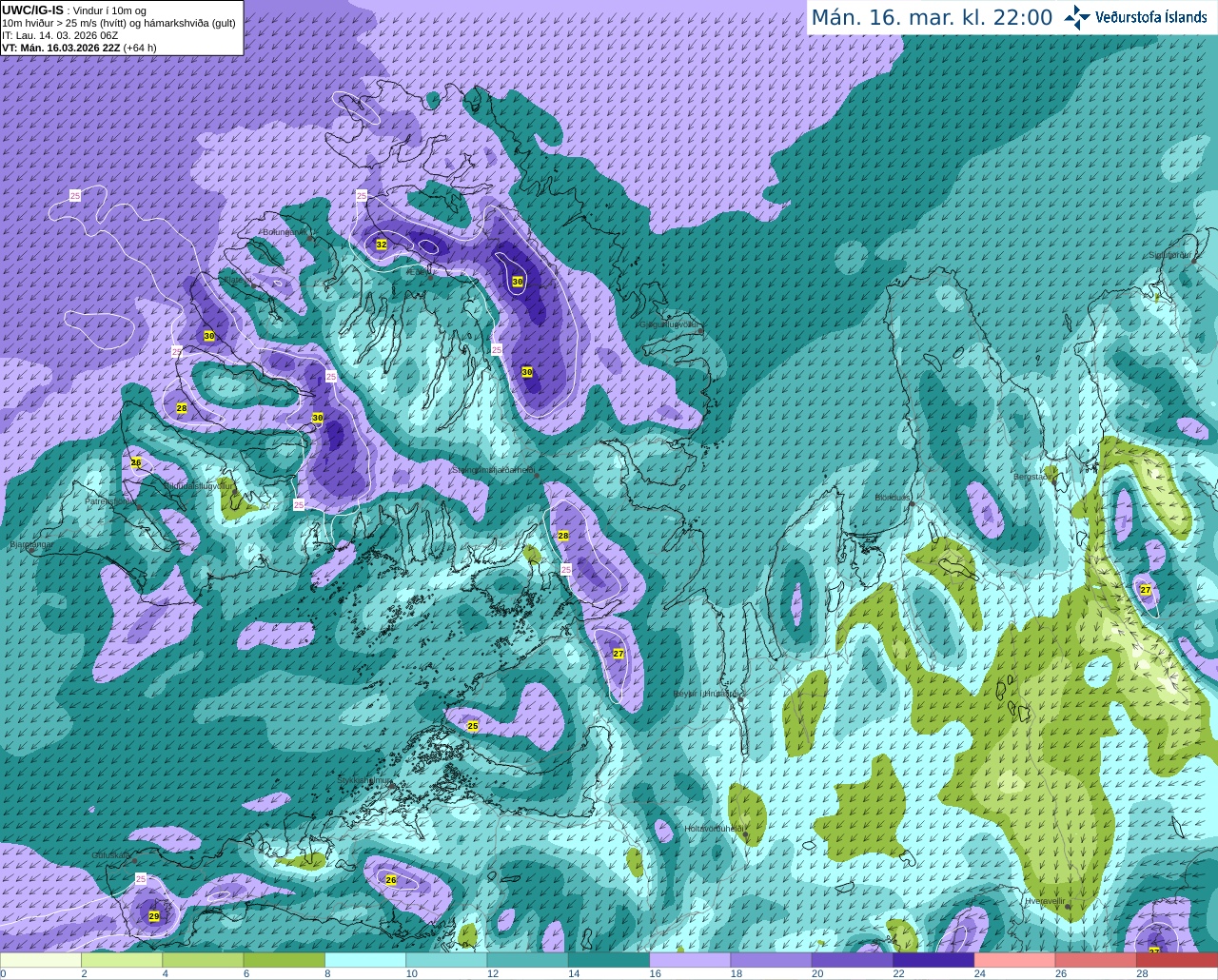Click the Stykkishólmur station label
This screenshot has width=1218, height=980.
click(365, 780)
